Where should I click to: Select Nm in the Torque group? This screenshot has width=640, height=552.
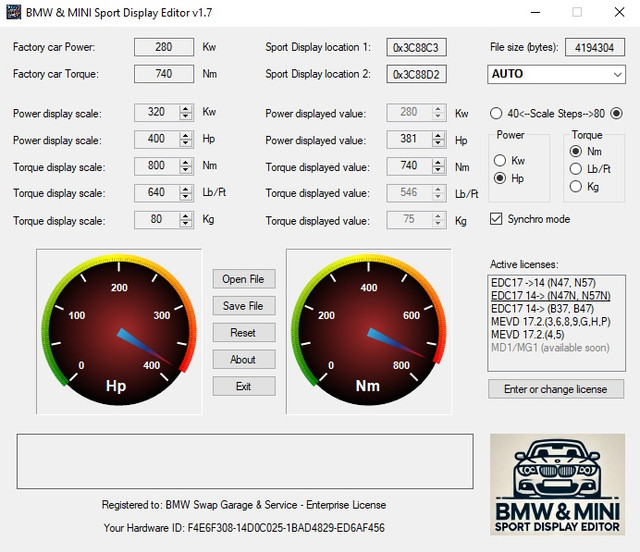click(x=576, y=151)
